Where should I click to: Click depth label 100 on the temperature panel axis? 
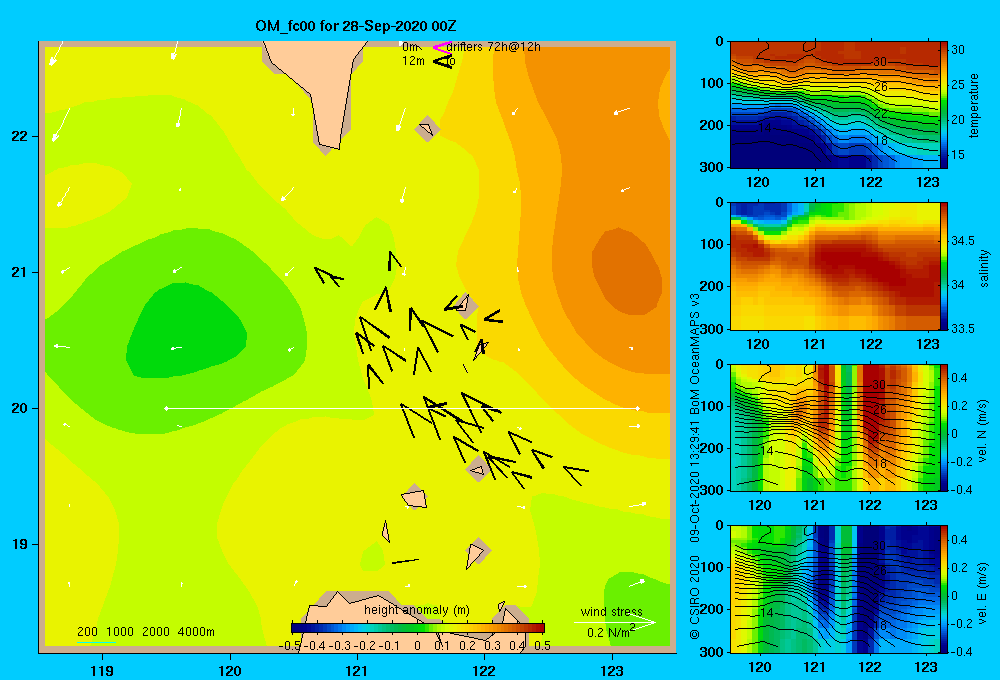712,83
